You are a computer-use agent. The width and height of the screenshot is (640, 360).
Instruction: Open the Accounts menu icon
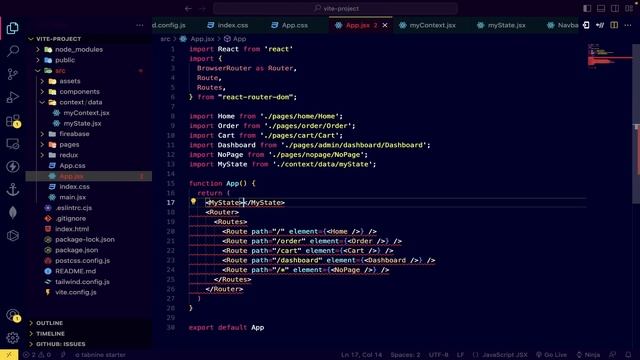(13, 315)
